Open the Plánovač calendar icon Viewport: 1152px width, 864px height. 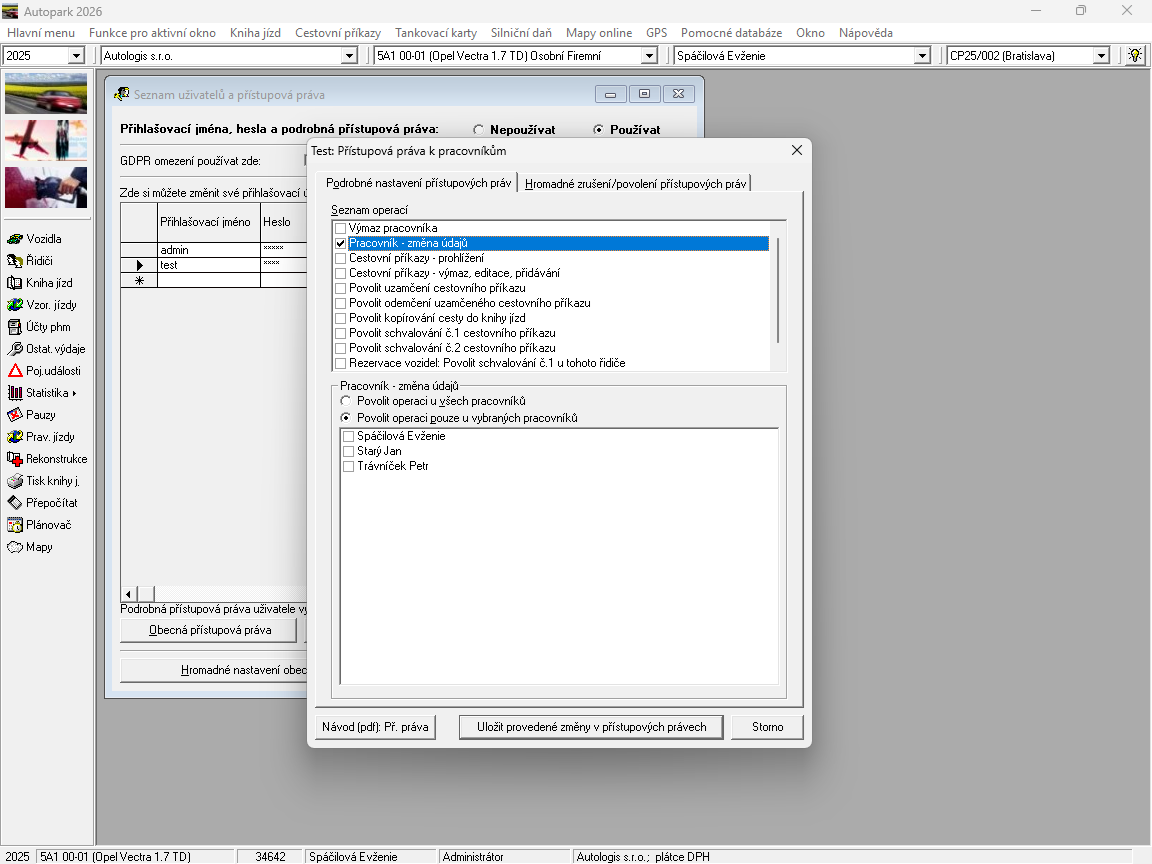click(15, 525)
